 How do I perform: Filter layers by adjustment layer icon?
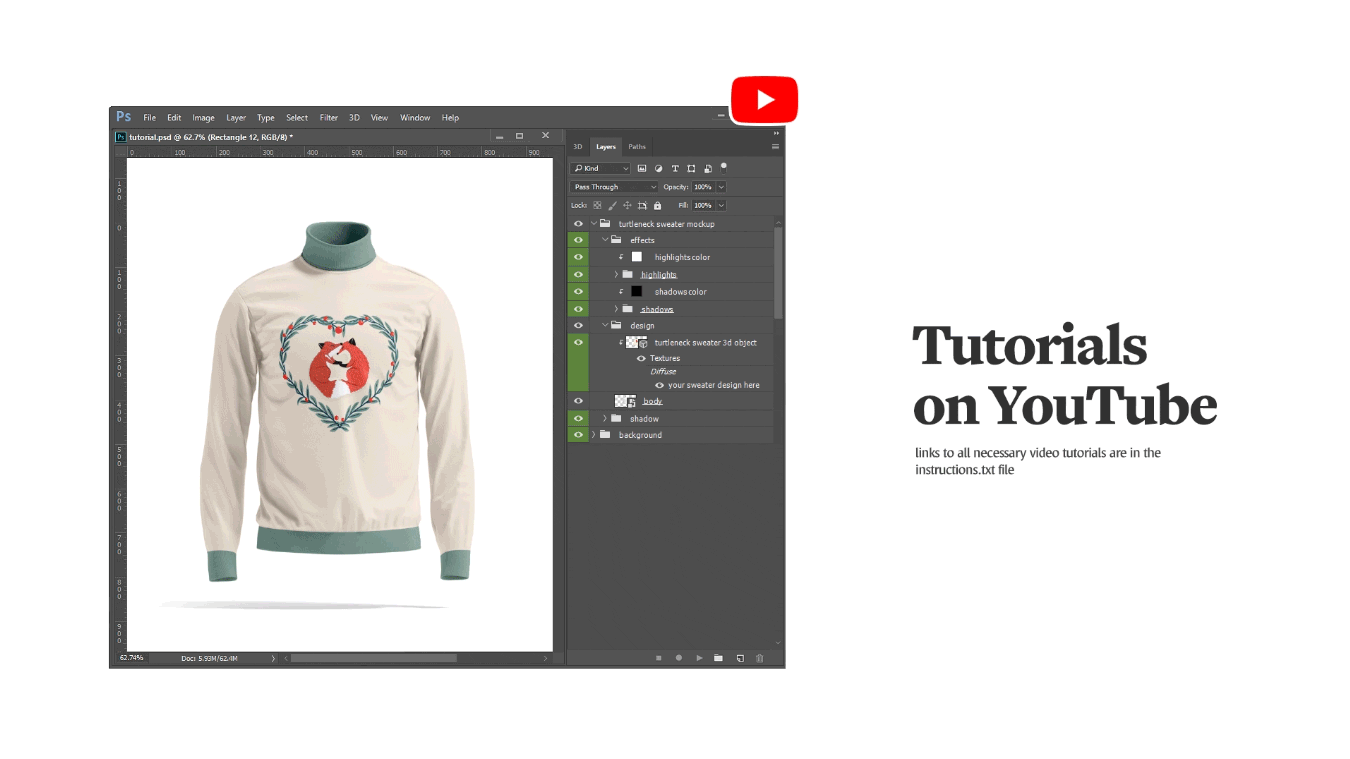(x=658, y=168)
